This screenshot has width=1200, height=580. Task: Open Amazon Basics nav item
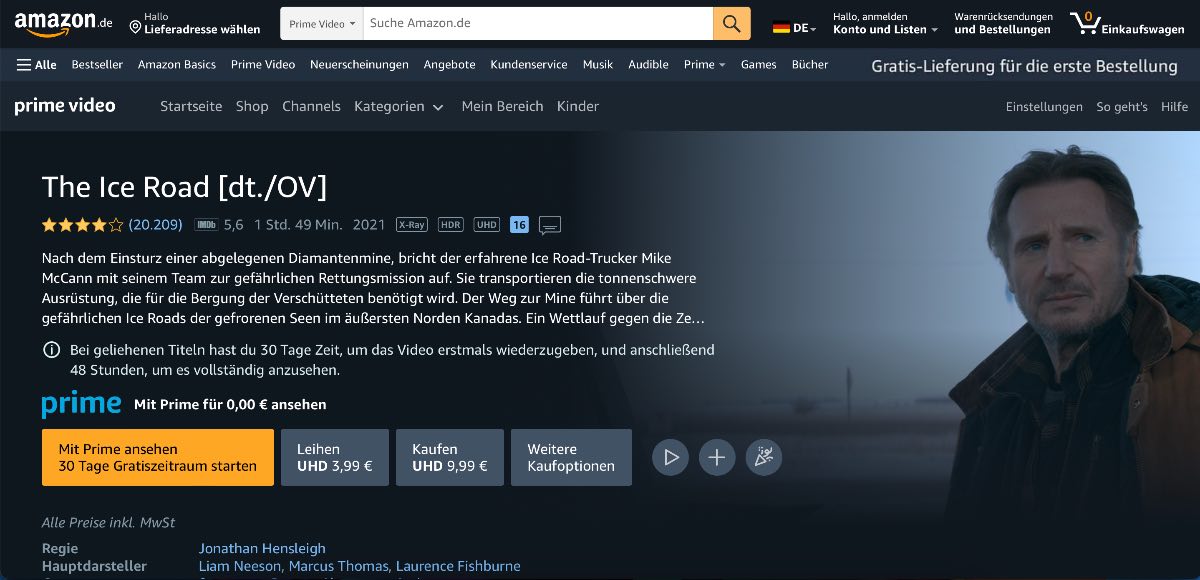(177, 64)
